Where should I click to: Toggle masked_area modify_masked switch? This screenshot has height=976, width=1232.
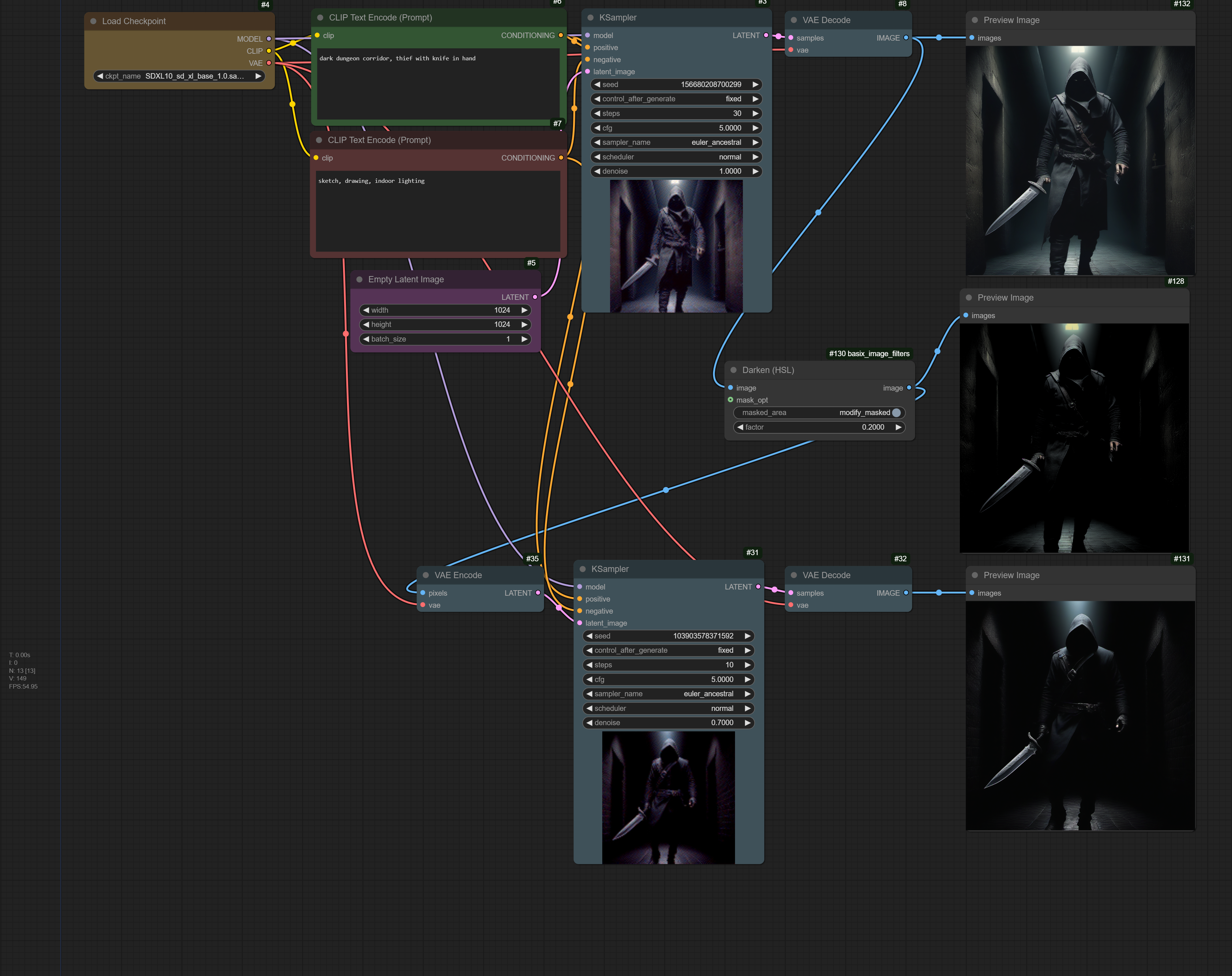pyautogui.click(x=819, y=412)
